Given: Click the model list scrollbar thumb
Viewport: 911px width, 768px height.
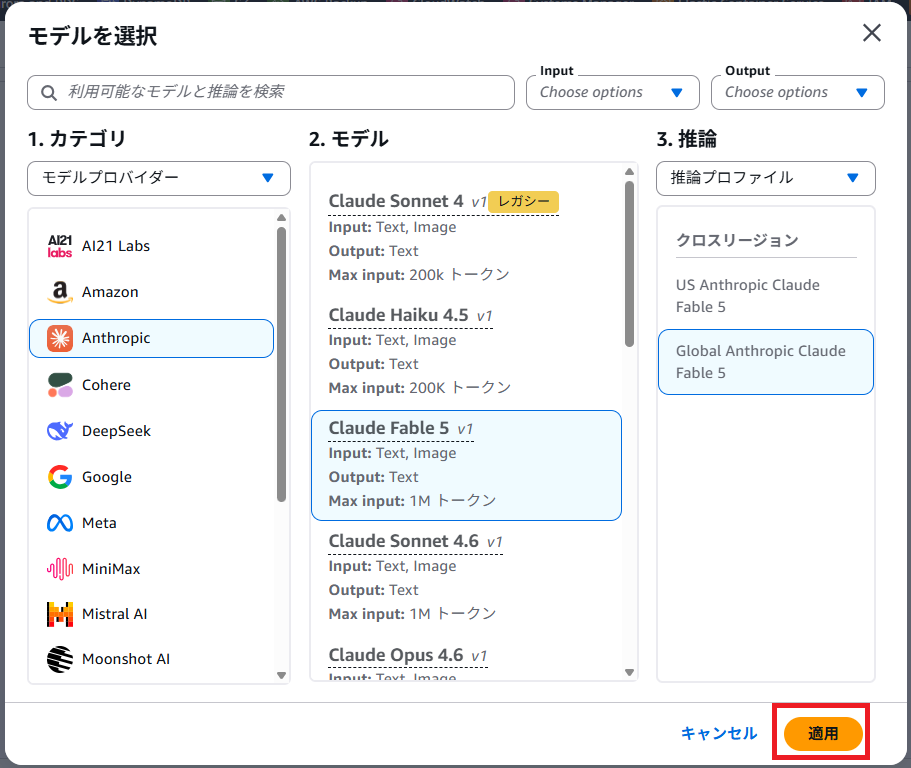Looking at the screenshot, I should pyautogui.click(x=629, y=264).
